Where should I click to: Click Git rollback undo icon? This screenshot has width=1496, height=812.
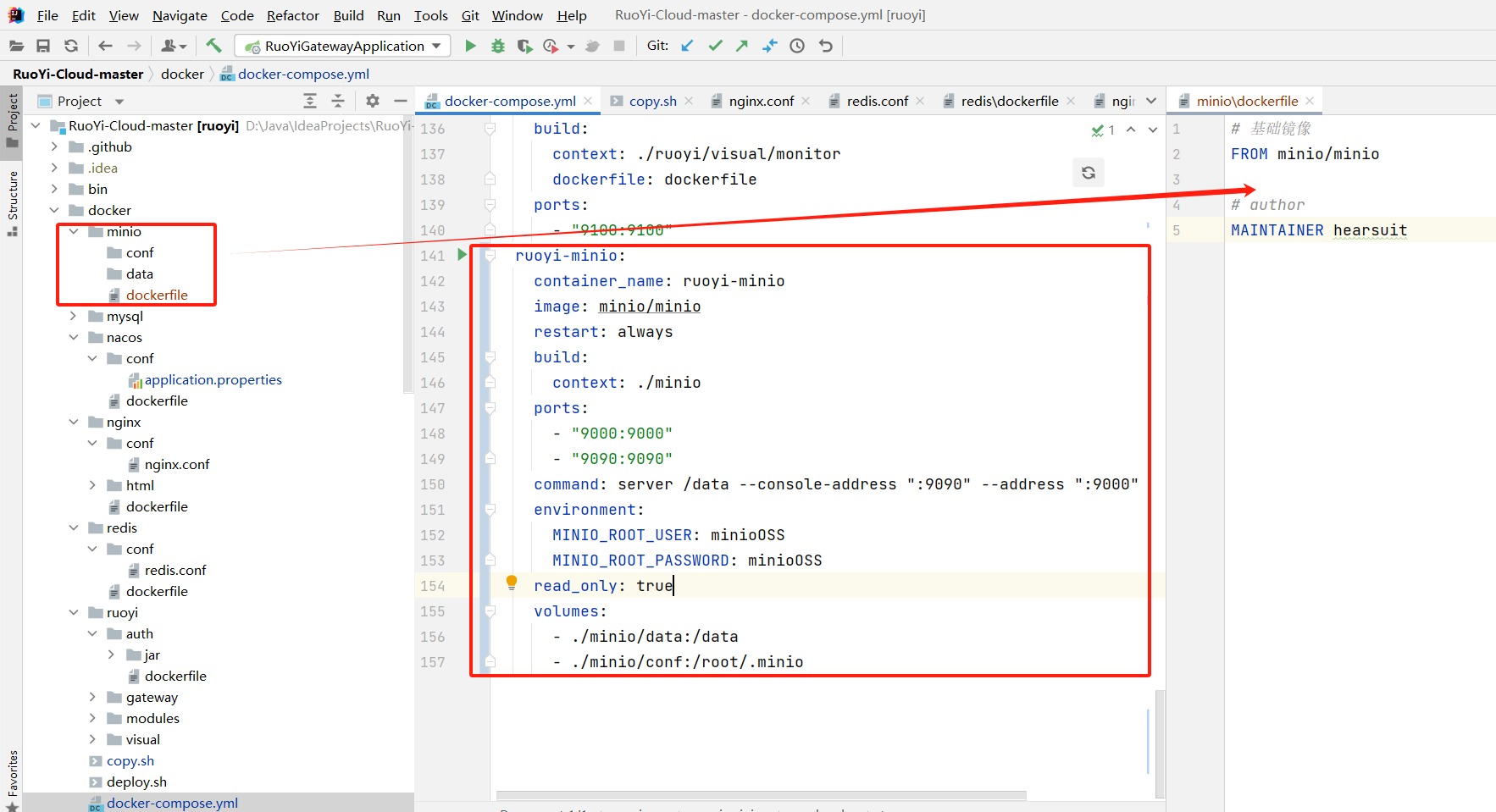point(826,46)
